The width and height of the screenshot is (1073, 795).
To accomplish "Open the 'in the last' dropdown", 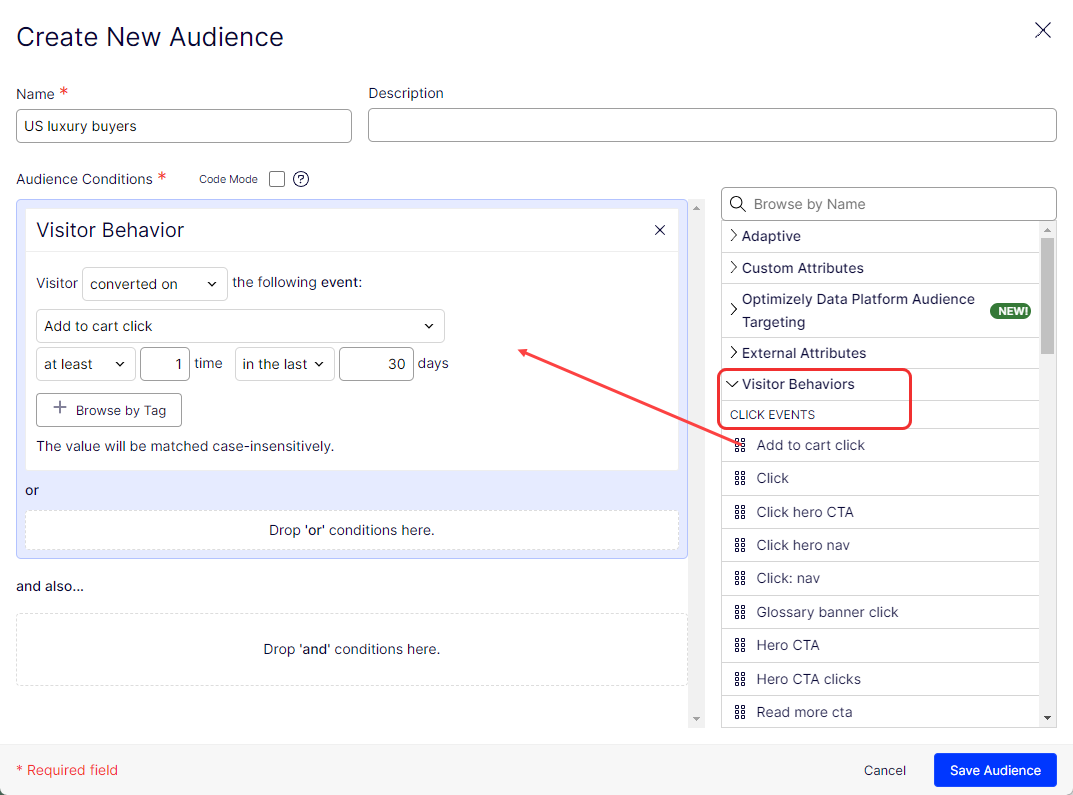I will 284,364.
